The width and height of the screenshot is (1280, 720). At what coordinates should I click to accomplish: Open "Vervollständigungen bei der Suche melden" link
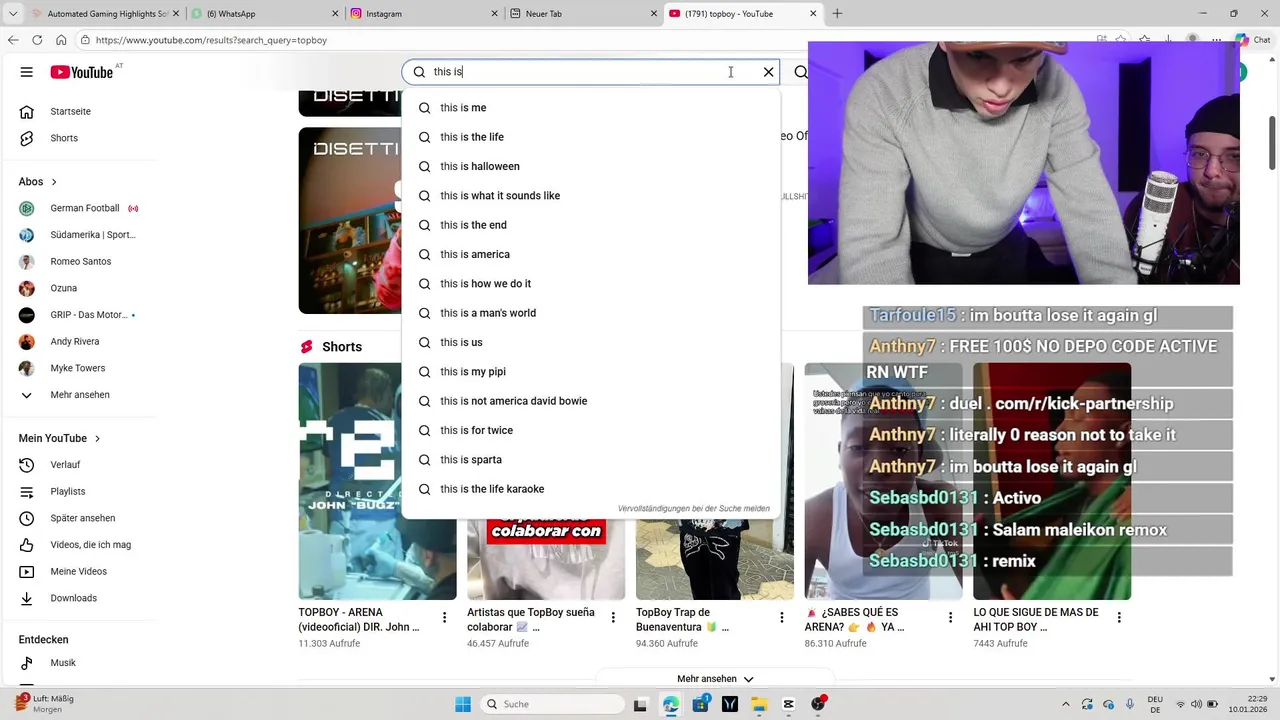694,508
